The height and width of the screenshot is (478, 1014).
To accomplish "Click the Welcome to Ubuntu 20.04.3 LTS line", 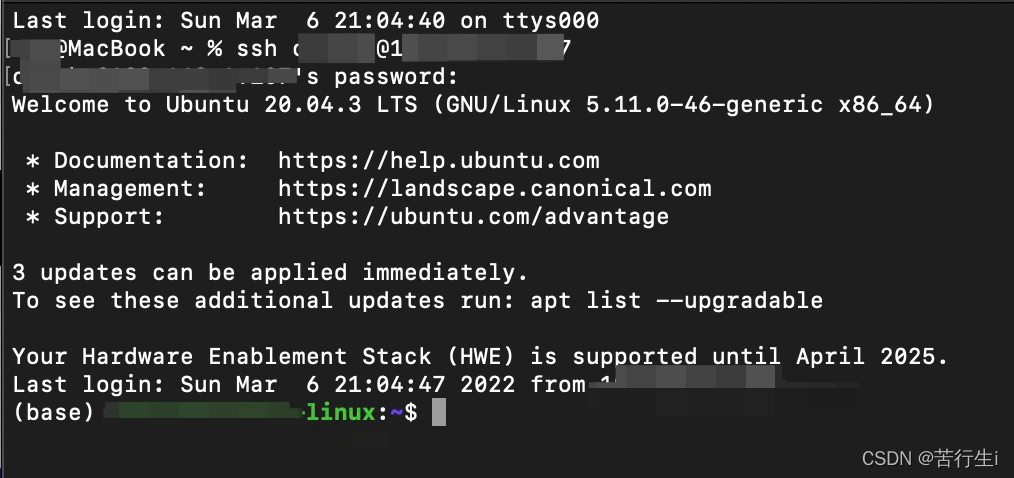I will click(x=473, y=105).
